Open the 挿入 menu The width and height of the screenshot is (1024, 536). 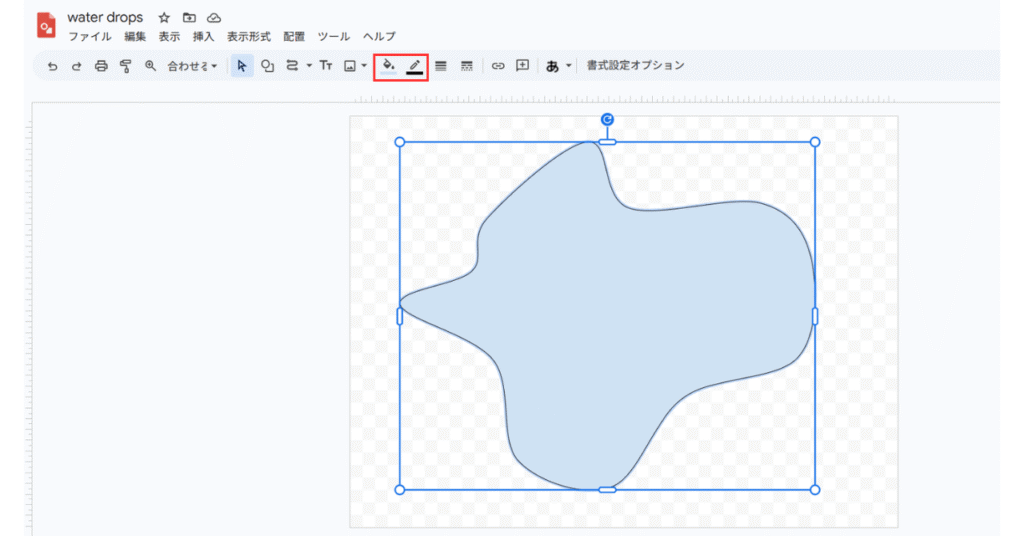[203, 37]
